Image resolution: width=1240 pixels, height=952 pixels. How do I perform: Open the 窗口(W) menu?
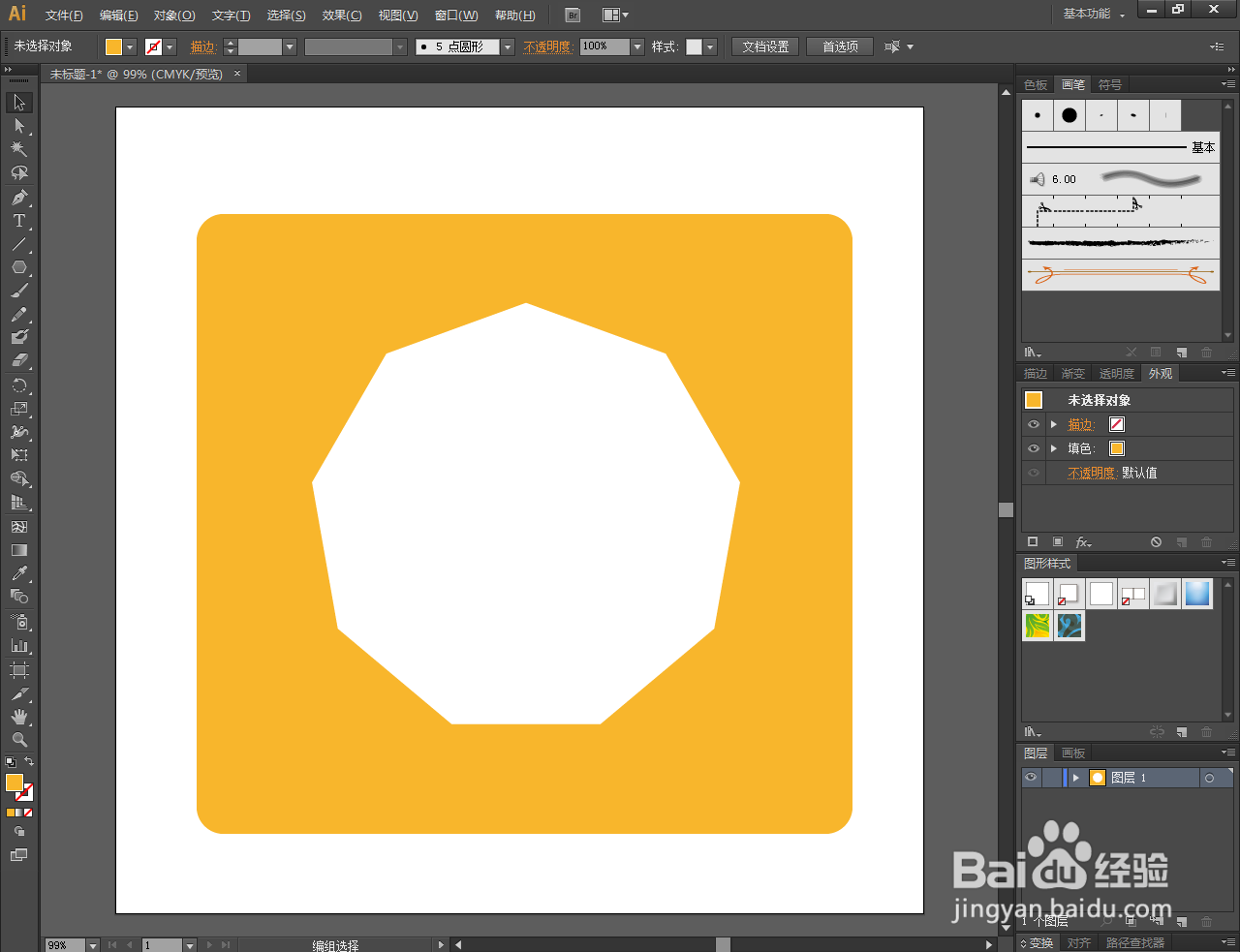point(456,15)
